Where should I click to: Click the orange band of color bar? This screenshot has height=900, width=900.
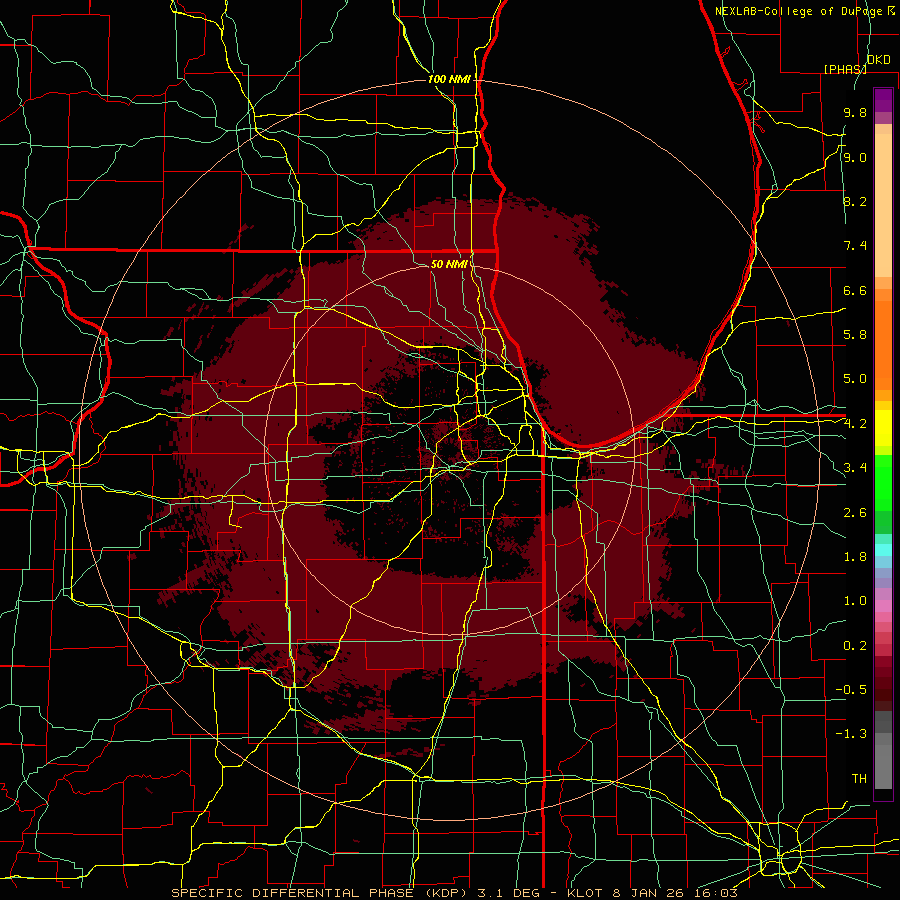pos(883,345)
